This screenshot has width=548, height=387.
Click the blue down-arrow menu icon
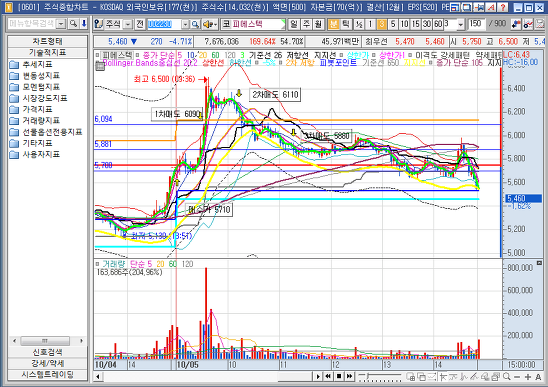[84, 24]
